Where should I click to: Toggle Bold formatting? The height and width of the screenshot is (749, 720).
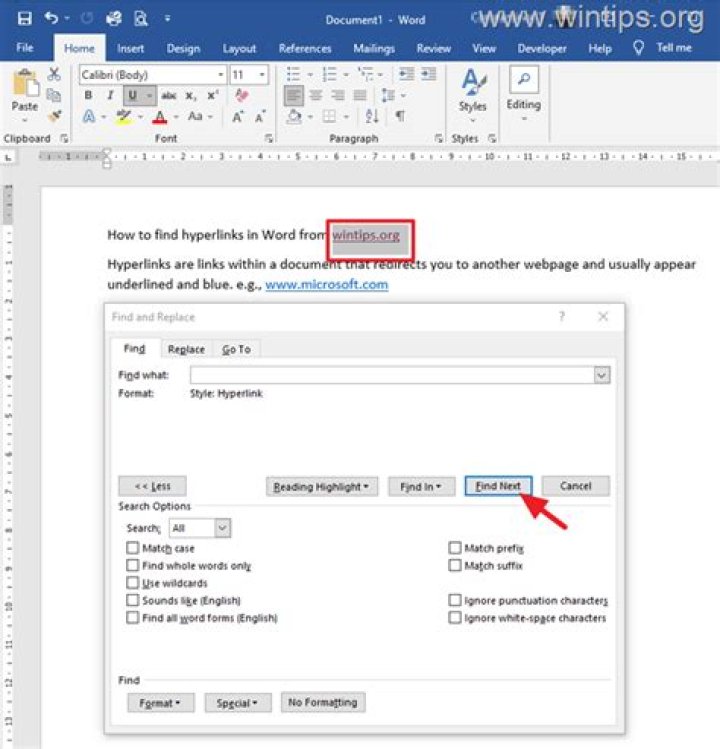coord(88,96)
